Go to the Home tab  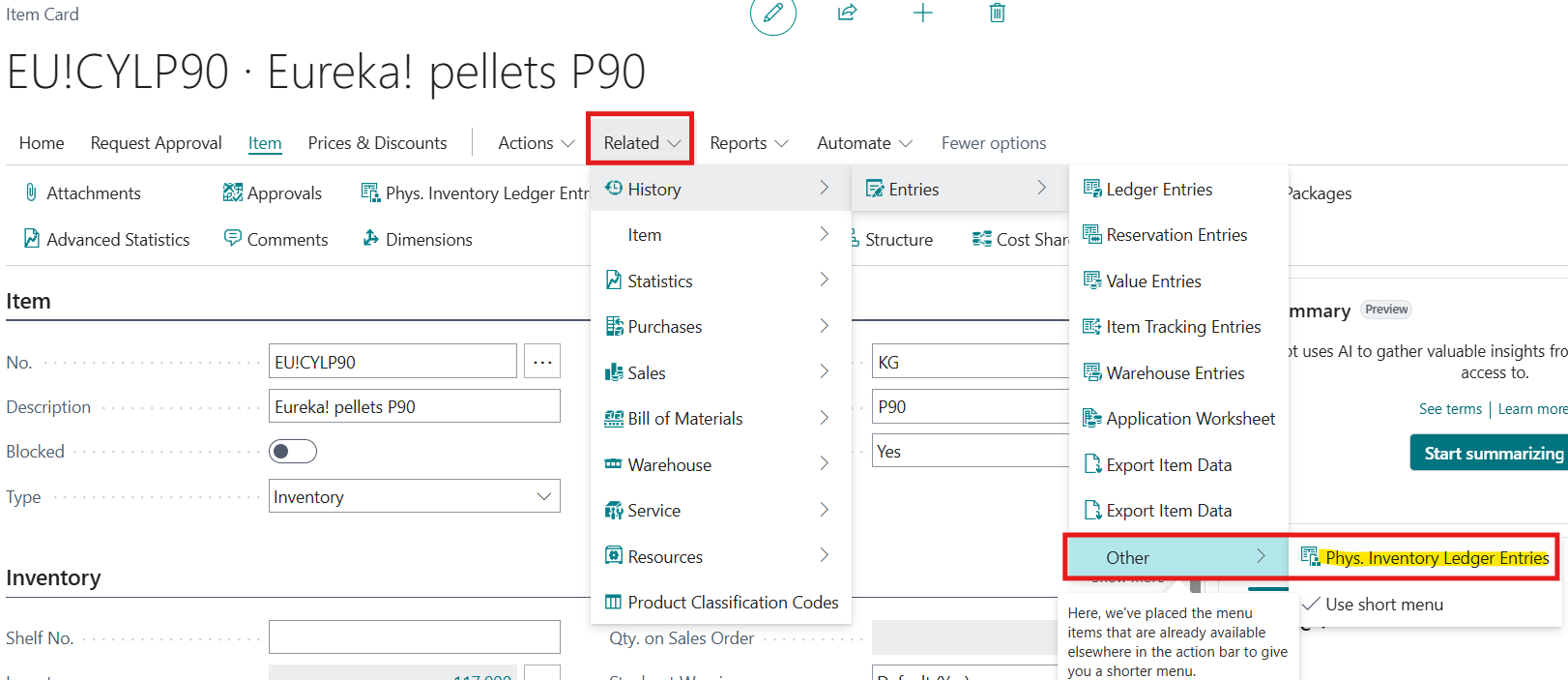[x=42, y=142]
